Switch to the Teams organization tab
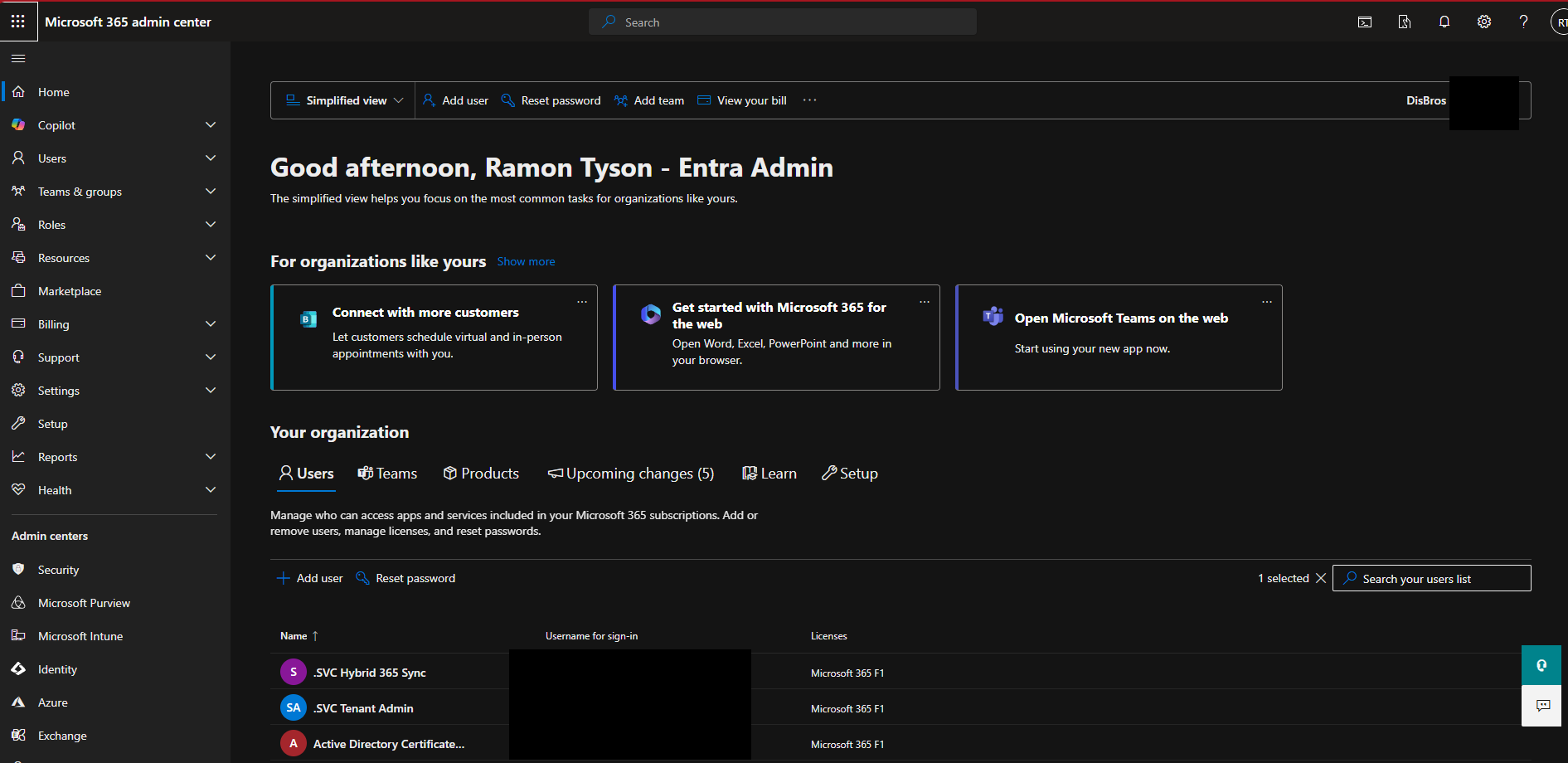This screenshot has height=763, width=1568. point(387,474)
